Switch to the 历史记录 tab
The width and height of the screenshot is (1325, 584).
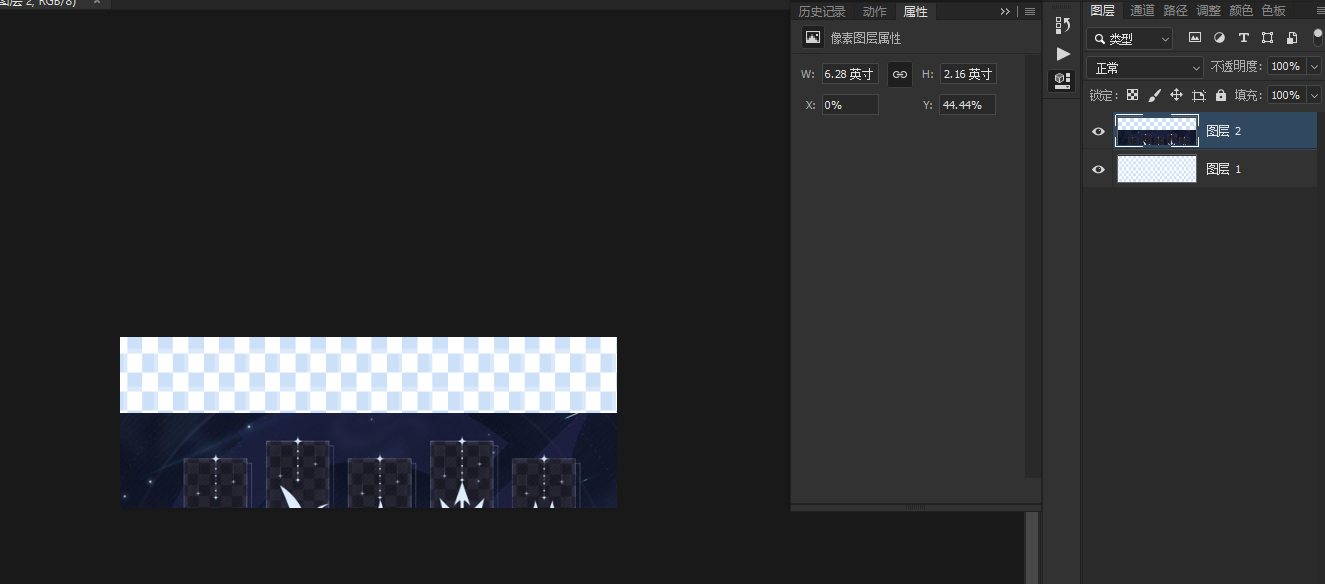821,12
